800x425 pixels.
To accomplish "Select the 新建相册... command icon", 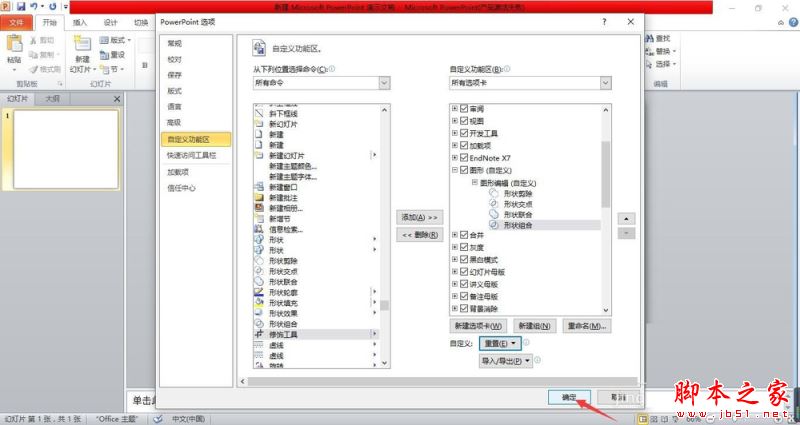I will [x=259, y=208].
